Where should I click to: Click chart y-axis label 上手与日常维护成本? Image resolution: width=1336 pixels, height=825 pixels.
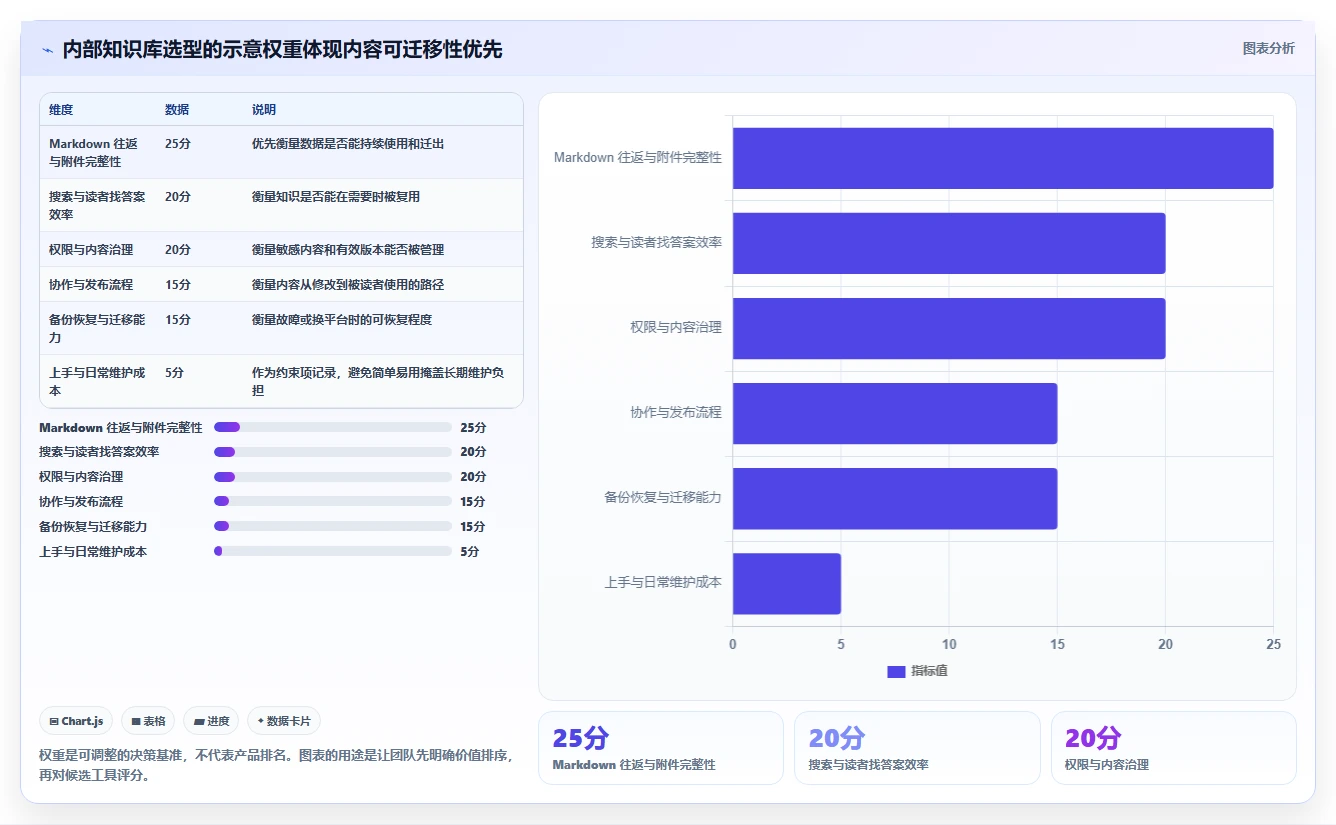[x=663, y=582]
